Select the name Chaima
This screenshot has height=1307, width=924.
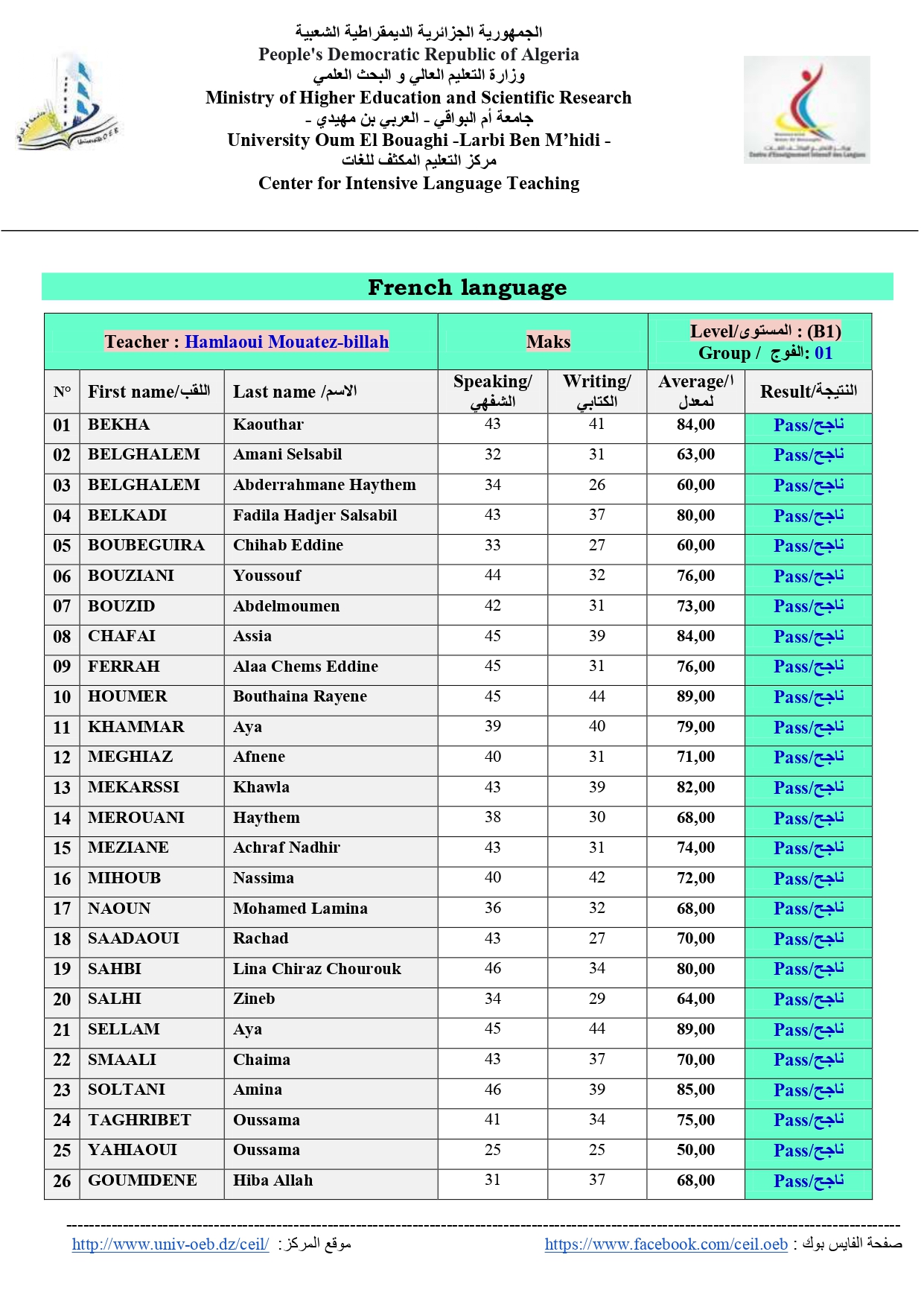click(261, 1060)
